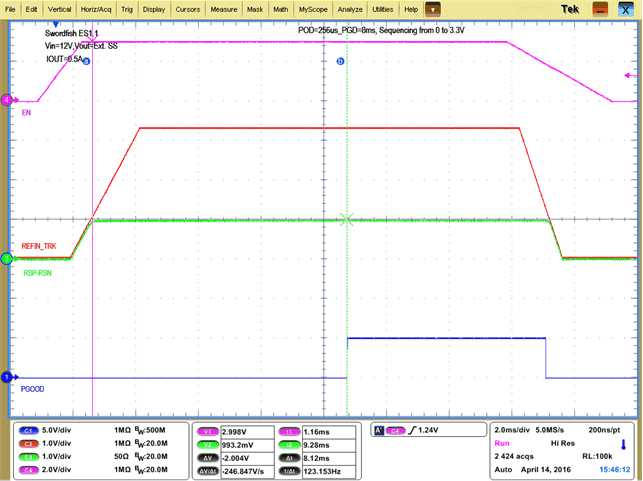
Task: Click the t1 cursor time badge
Action: (x=289, y=432)
